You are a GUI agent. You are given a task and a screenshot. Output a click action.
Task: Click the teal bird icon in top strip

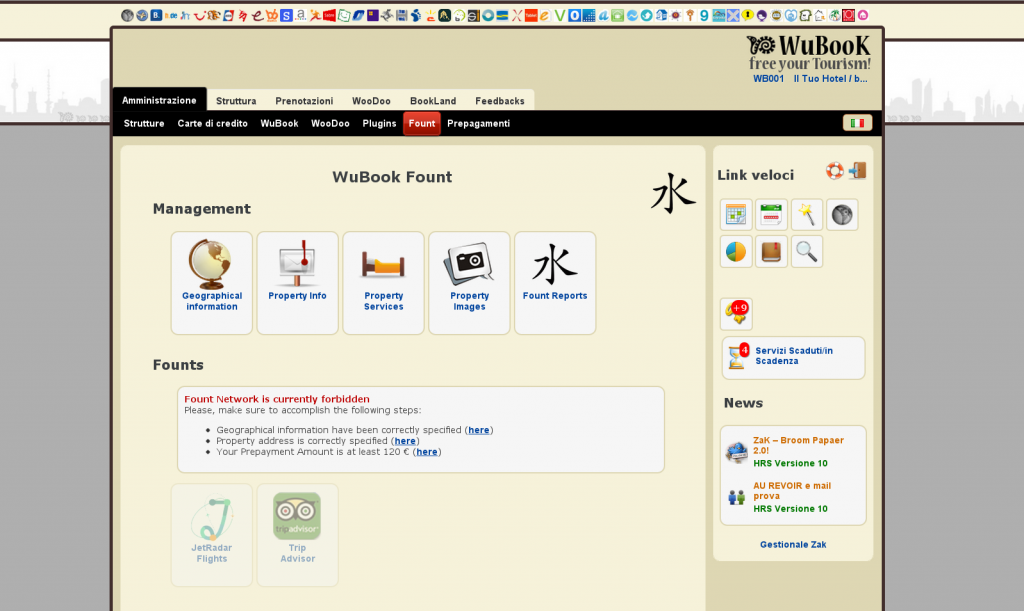pos(646,15)
